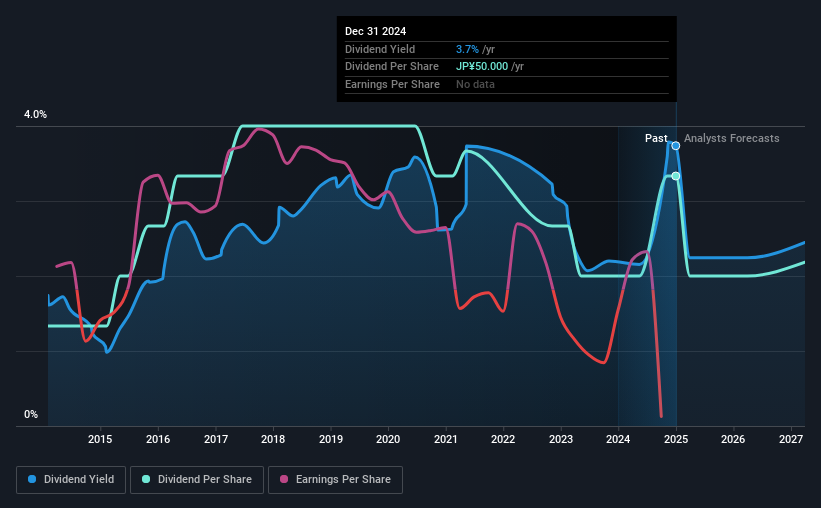Viewport: 821px width, 508px height.
Task: Click the 4.0% y-axis label
Action: tap(35, 114)
